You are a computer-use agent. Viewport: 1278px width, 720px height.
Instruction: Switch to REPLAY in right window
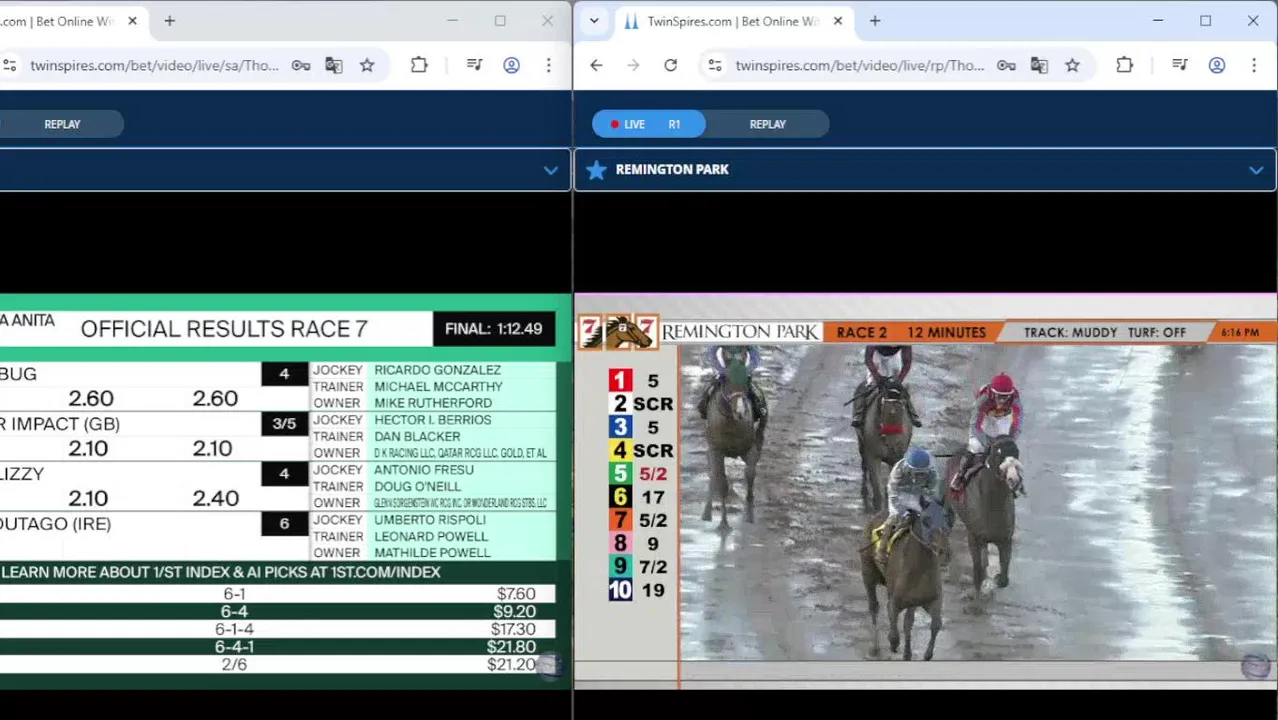767,124
